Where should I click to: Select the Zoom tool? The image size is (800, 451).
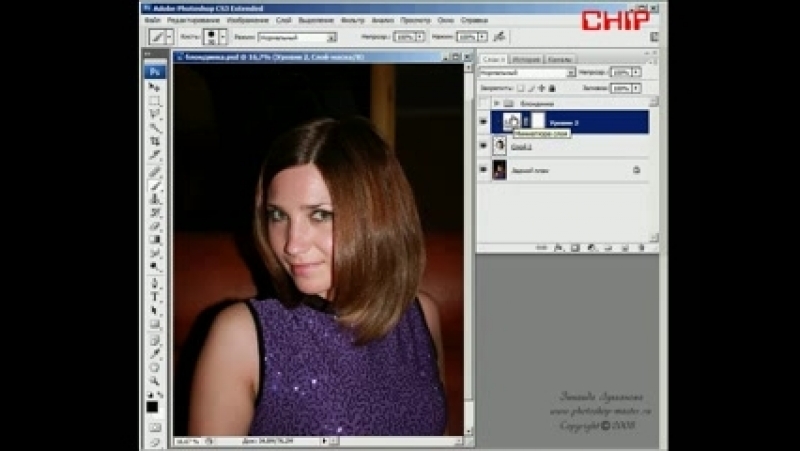[x=155, y=381]
